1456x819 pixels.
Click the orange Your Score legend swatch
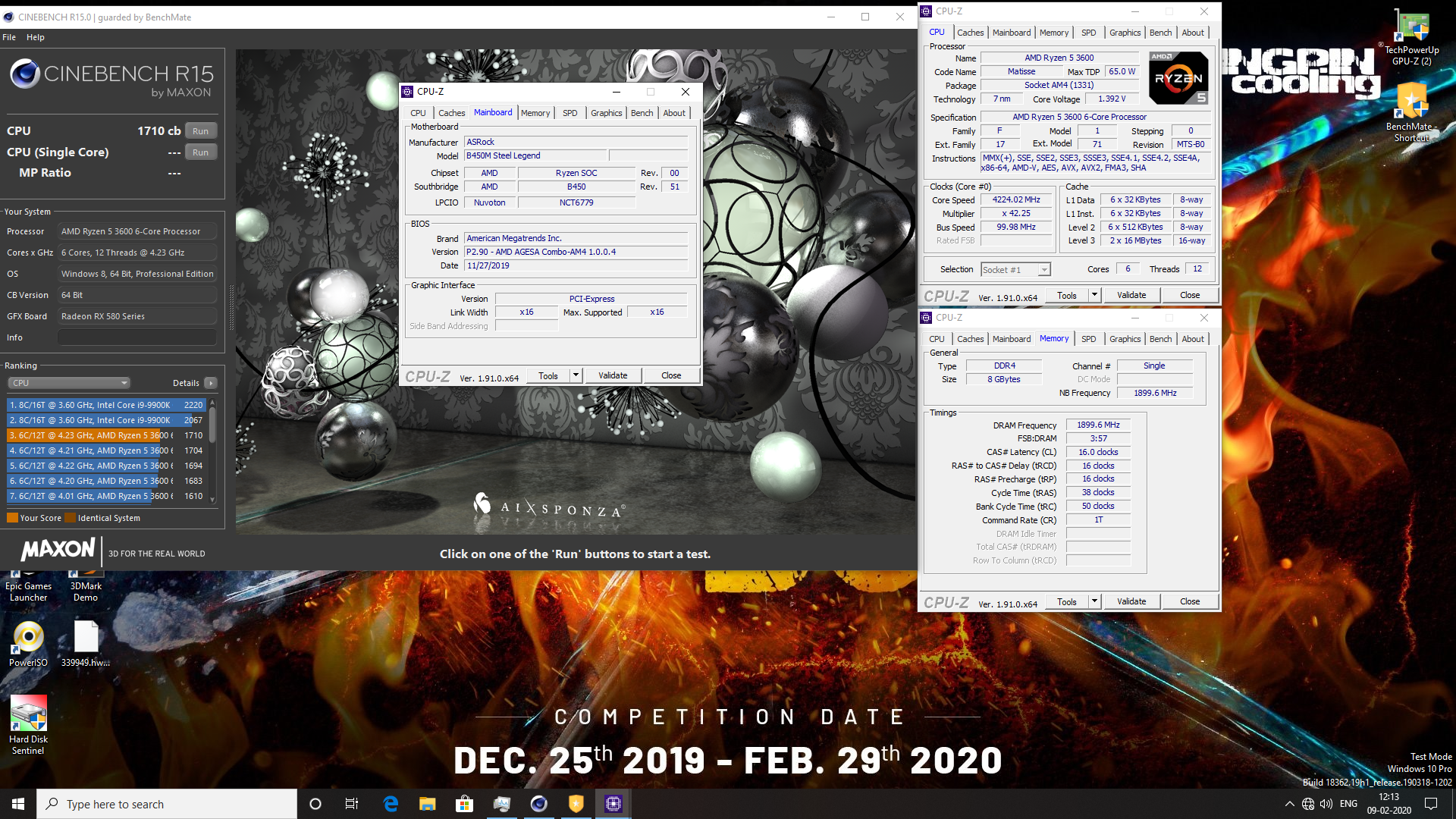click(x=12, y=518)
